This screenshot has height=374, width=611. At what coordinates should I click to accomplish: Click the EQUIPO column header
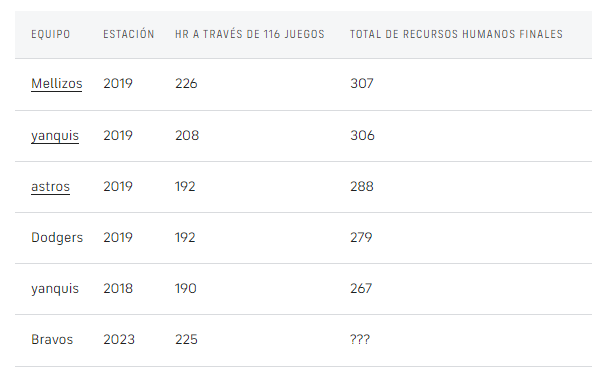pyautogui.click(x=51, y=34)
